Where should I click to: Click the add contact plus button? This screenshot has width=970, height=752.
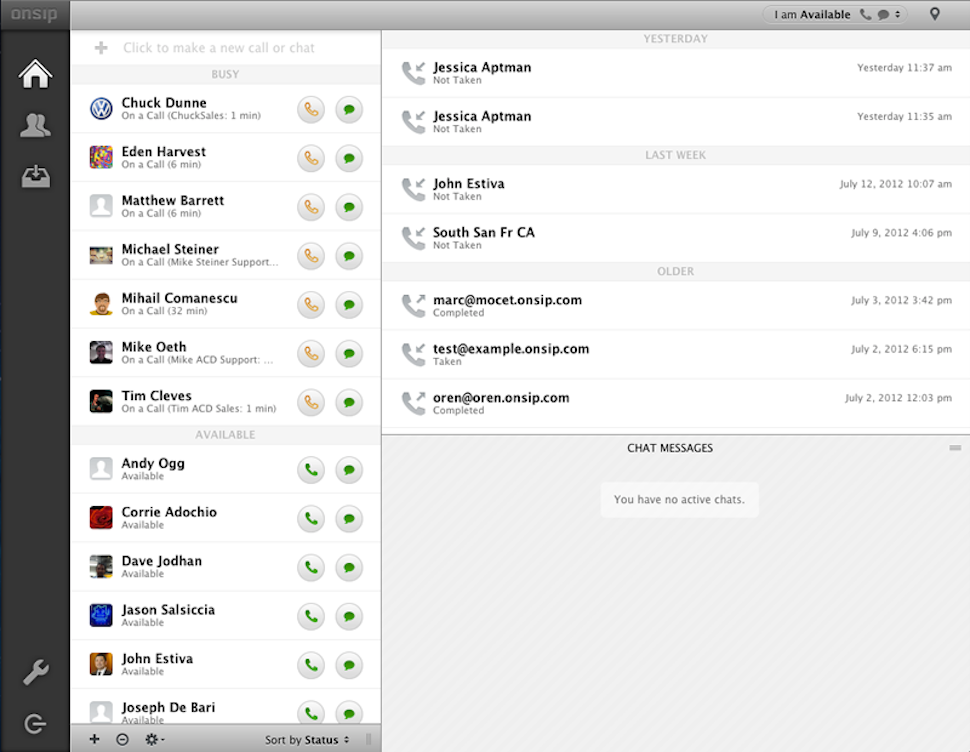pos(95,740)
